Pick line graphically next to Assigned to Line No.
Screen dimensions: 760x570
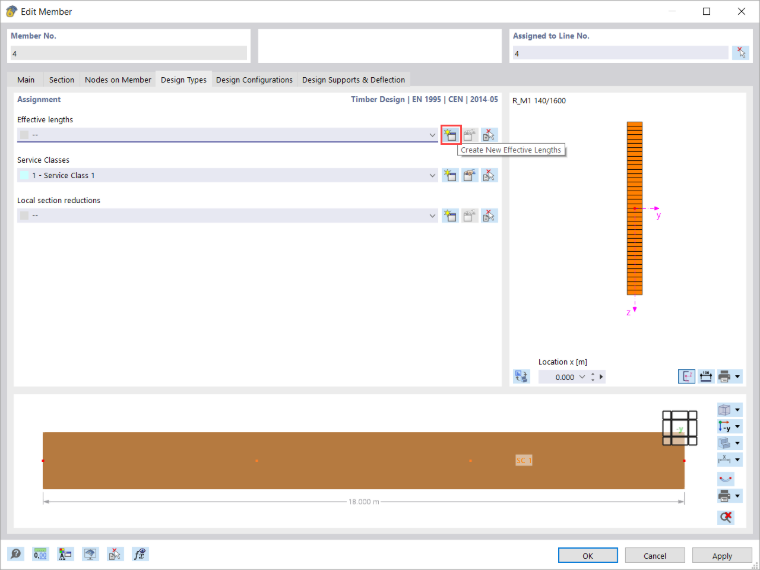pyautogui.click(x=740, y=53)
